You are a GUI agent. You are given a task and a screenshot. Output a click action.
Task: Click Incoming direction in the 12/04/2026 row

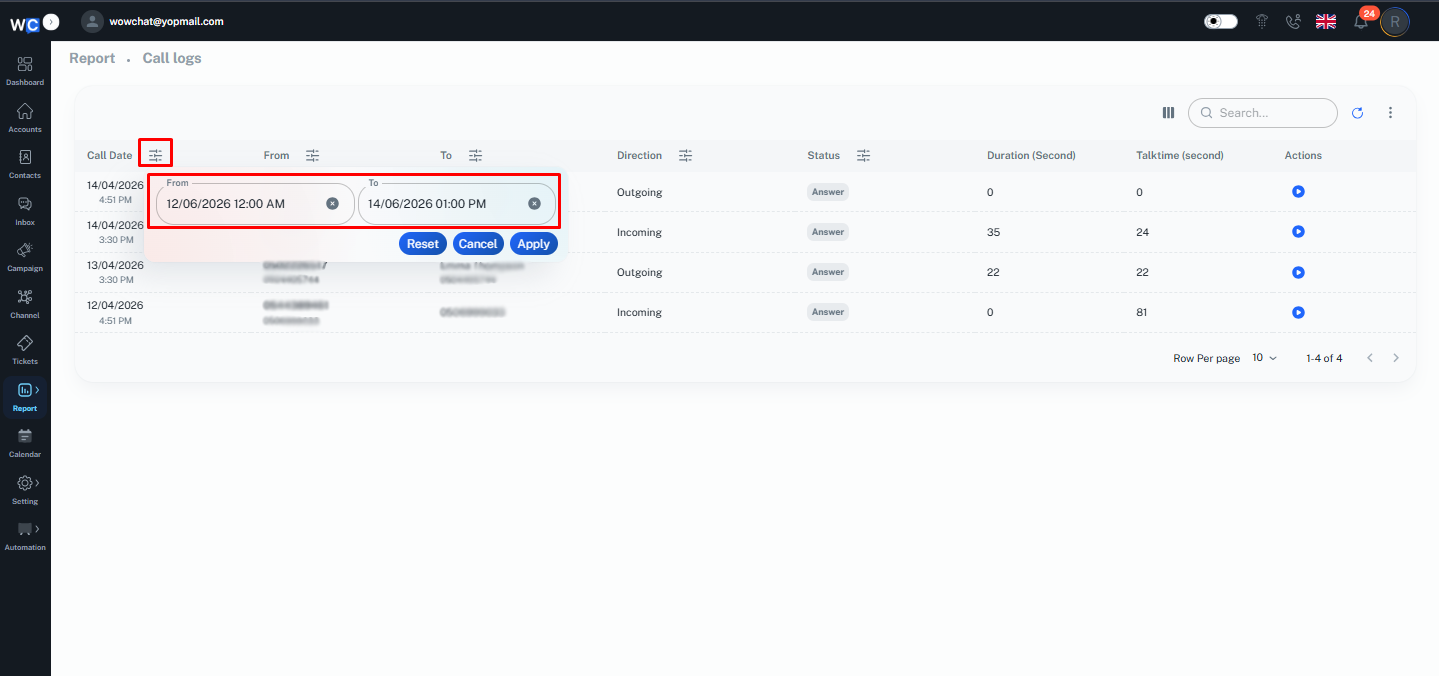pos(639,312)
